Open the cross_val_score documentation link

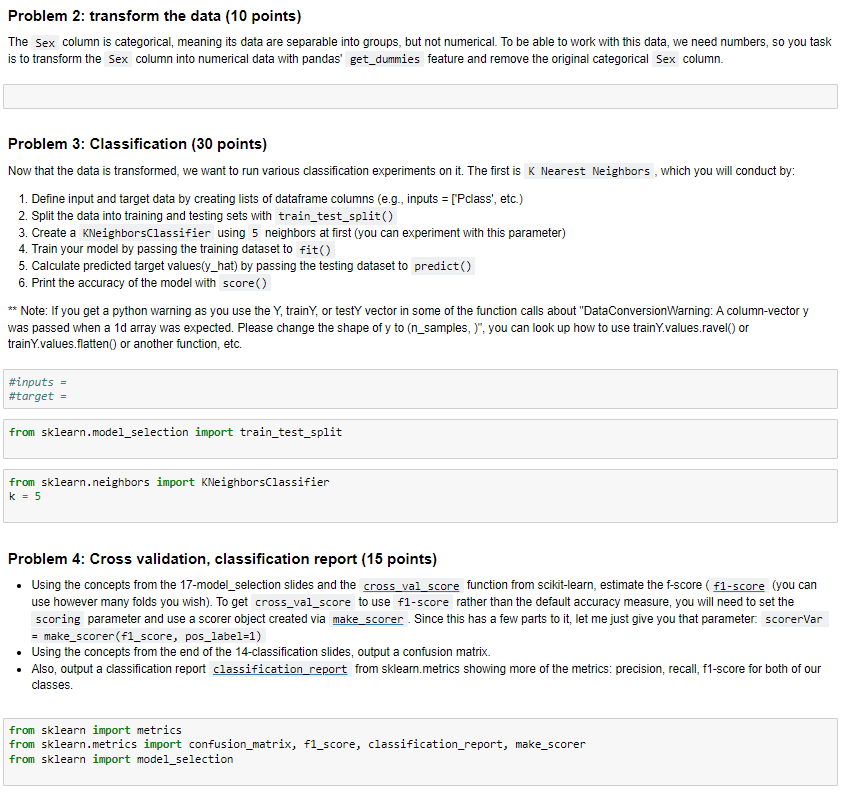coord(411,586)
